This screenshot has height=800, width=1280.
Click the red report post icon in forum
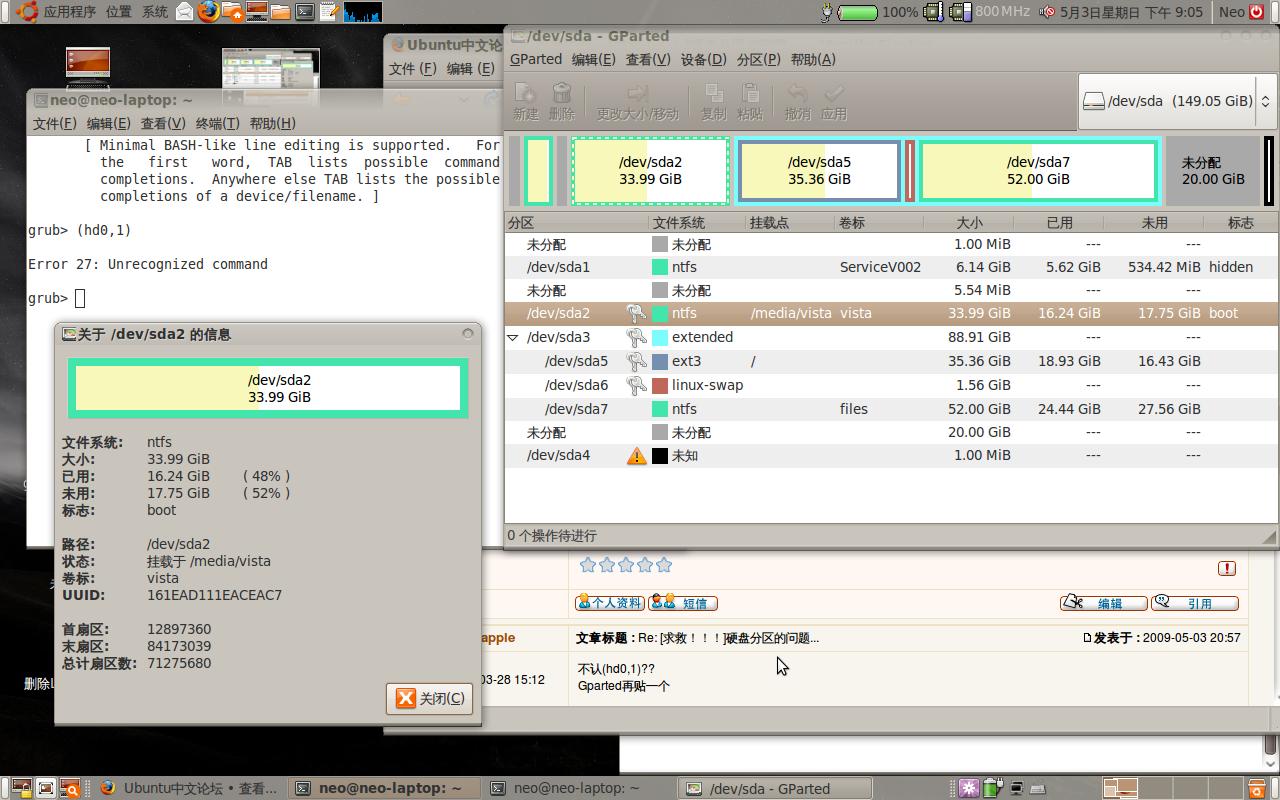pos(1227,568)
